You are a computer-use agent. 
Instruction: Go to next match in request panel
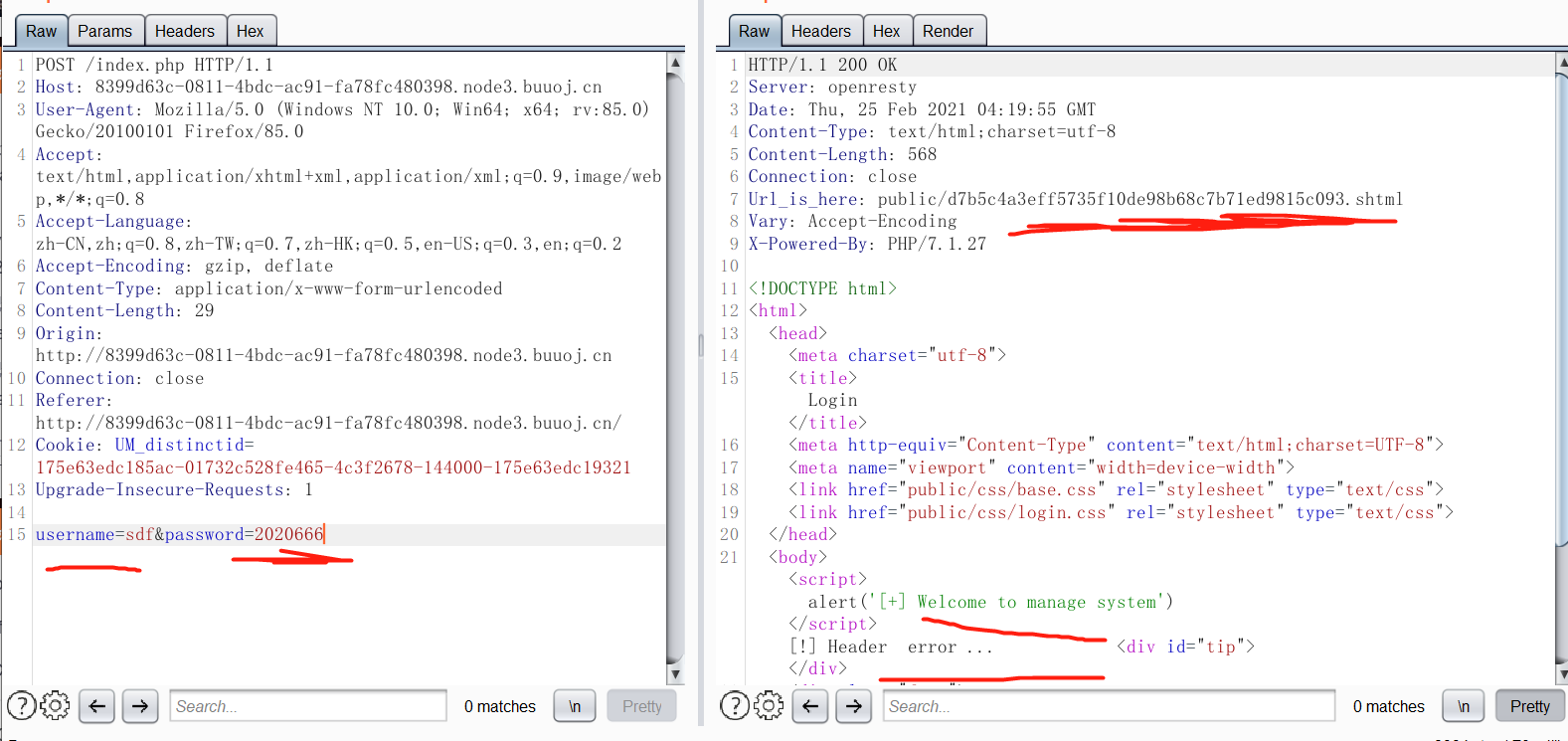(140, 706)
